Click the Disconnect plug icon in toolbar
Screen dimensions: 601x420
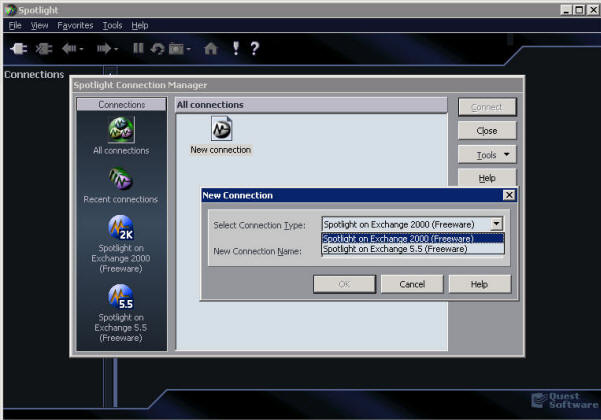pyautogui.click(x=44, y=49)
